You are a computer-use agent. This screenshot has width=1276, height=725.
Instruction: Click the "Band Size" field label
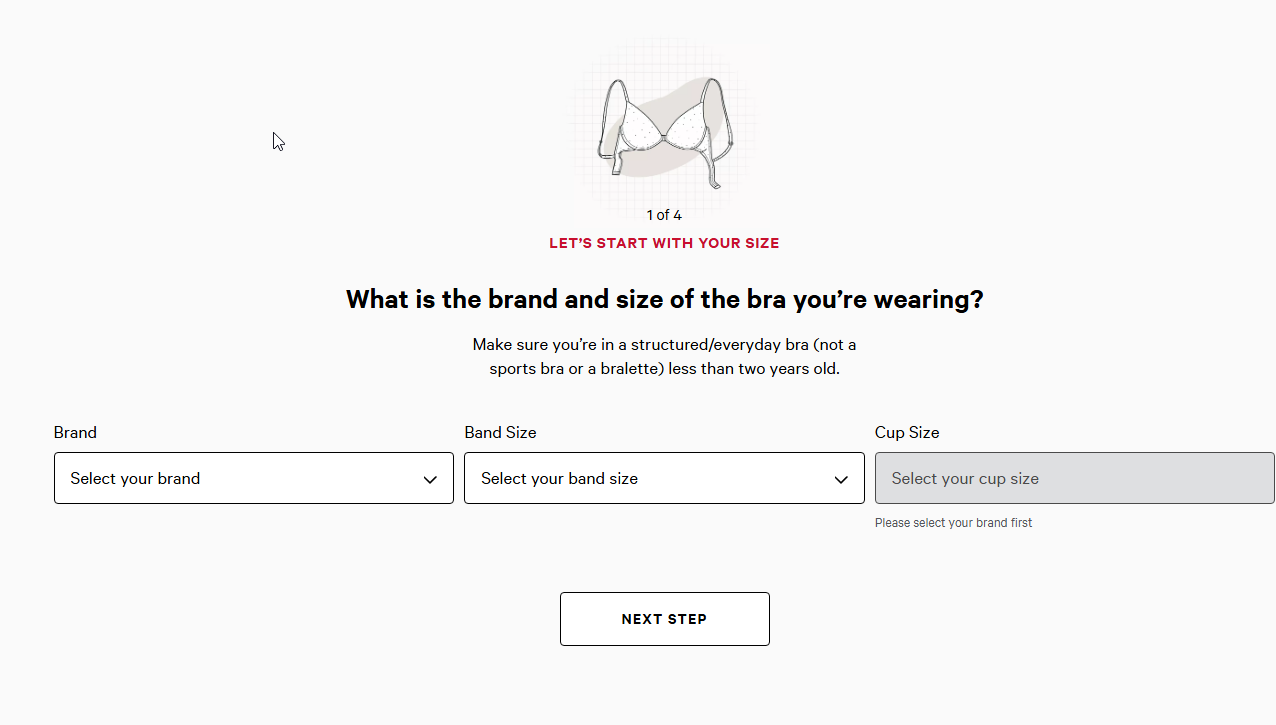coord(500,433)
